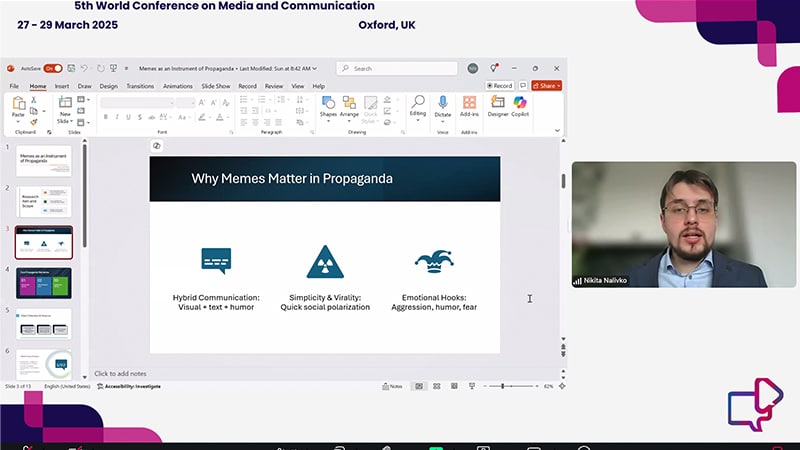The height and width of the screenshot is (450, 800).
Task: Click the Record button
Action: click(x=500, y=86)
